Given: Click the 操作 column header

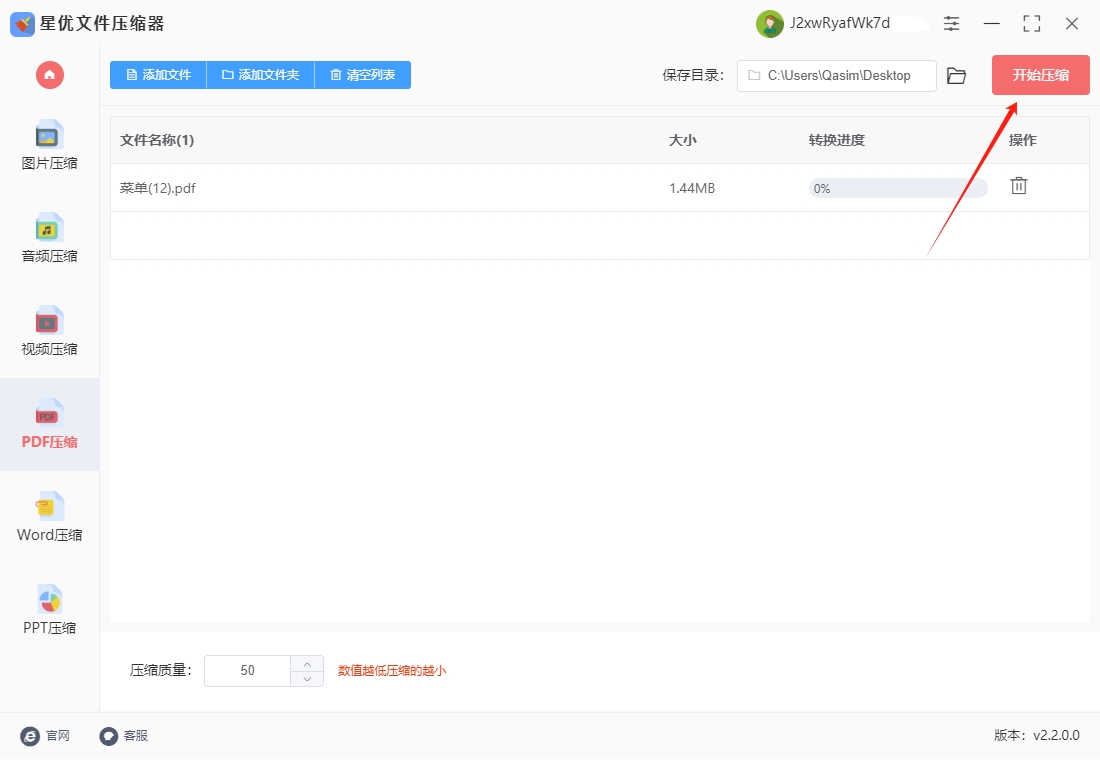Looking at the screenshot, I should (x=1022, y=140).
